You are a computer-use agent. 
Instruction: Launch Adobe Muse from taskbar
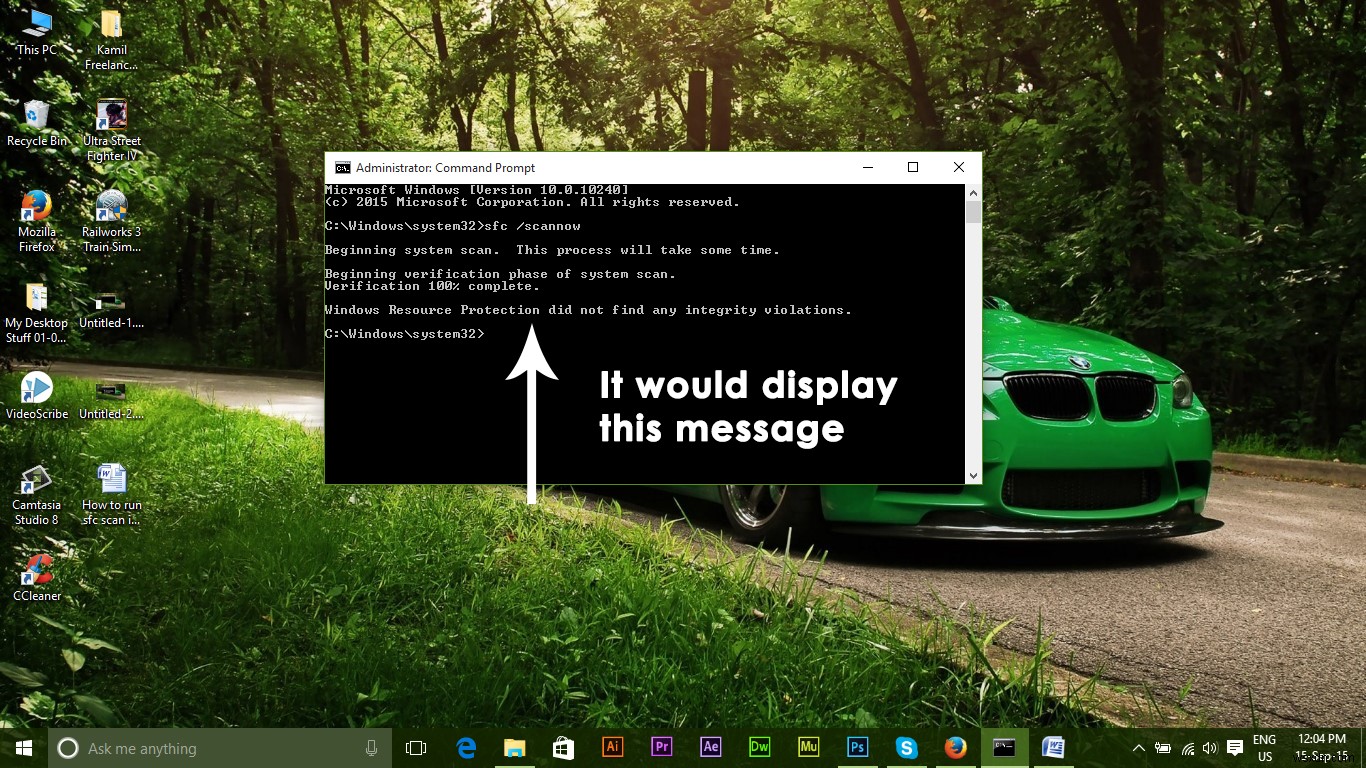[808, 748]
